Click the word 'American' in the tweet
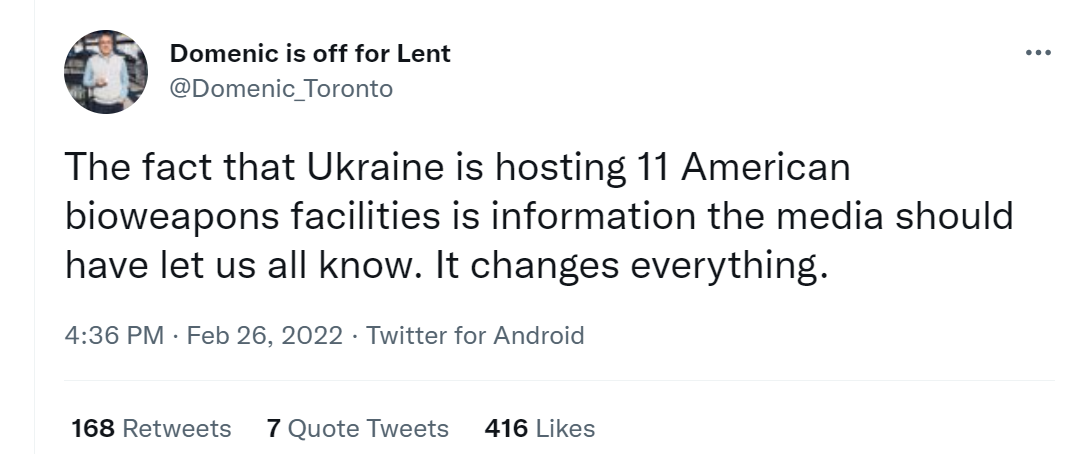Screen dimensions: 1078x454 (766, 167)
